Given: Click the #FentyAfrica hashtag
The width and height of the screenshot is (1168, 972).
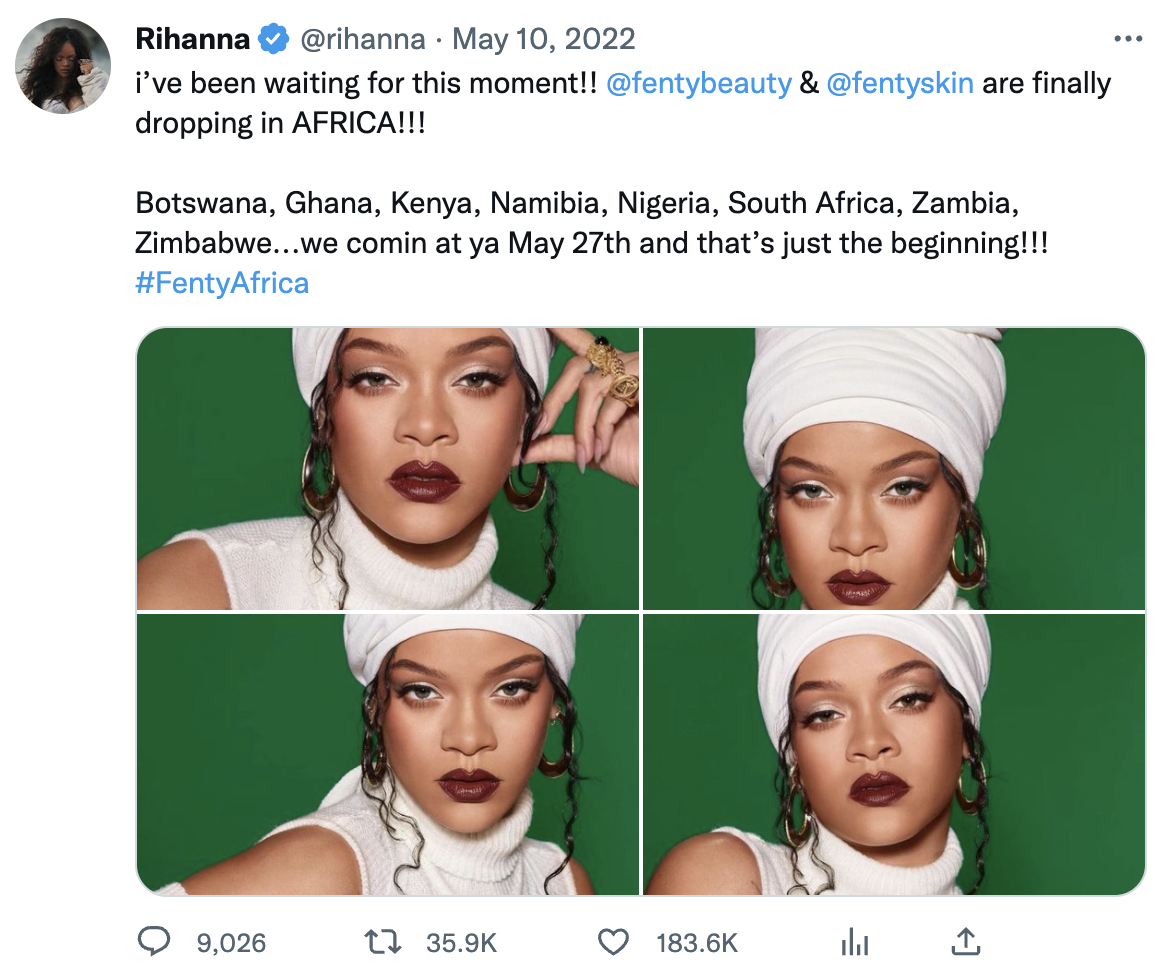Looking at the screenshot, I should (x=222, y=283).
